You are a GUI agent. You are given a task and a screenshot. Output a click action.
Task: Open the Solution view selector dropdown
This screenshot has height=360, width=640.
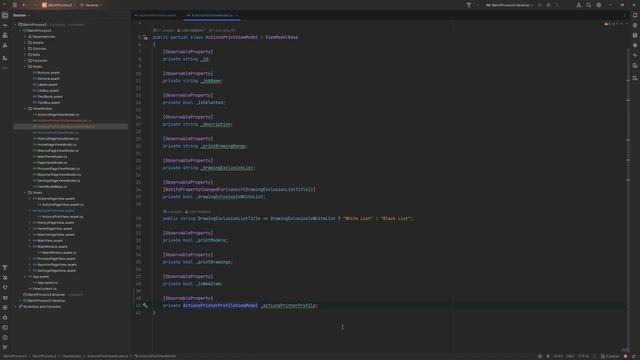[20, 15]
